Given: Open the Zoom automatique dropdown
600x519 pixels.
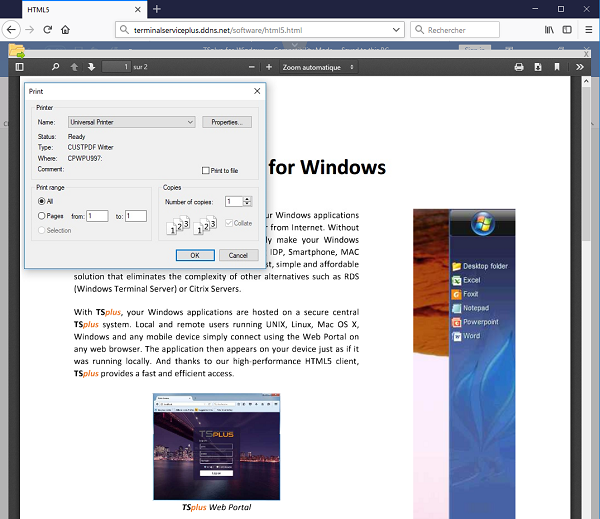Looking at the screenshot, I should pos(318,67).
